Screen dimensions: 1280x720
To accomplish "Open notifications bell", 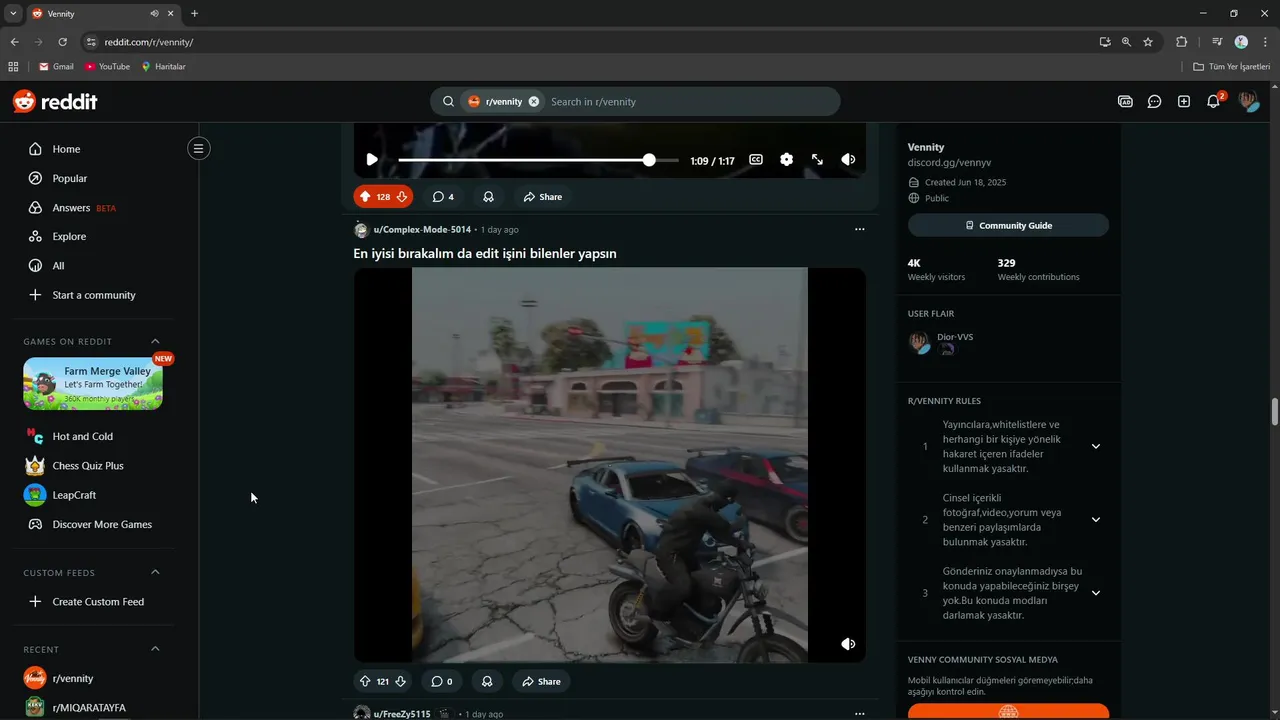I will click(x=1213, y=101).
